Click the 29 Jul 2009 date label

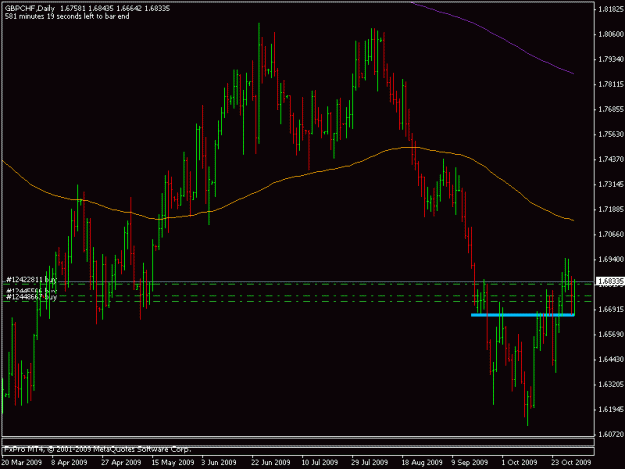point(369,462)
